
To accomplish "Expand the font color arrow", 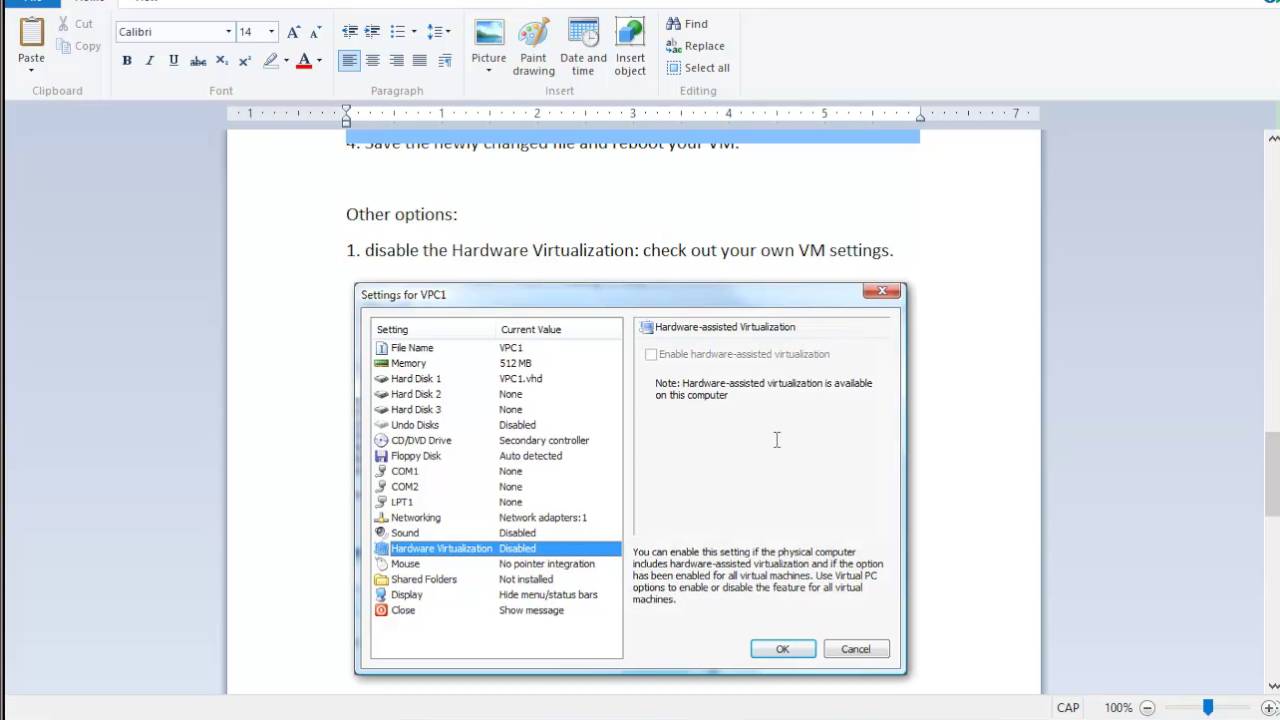I will [319, 61].
